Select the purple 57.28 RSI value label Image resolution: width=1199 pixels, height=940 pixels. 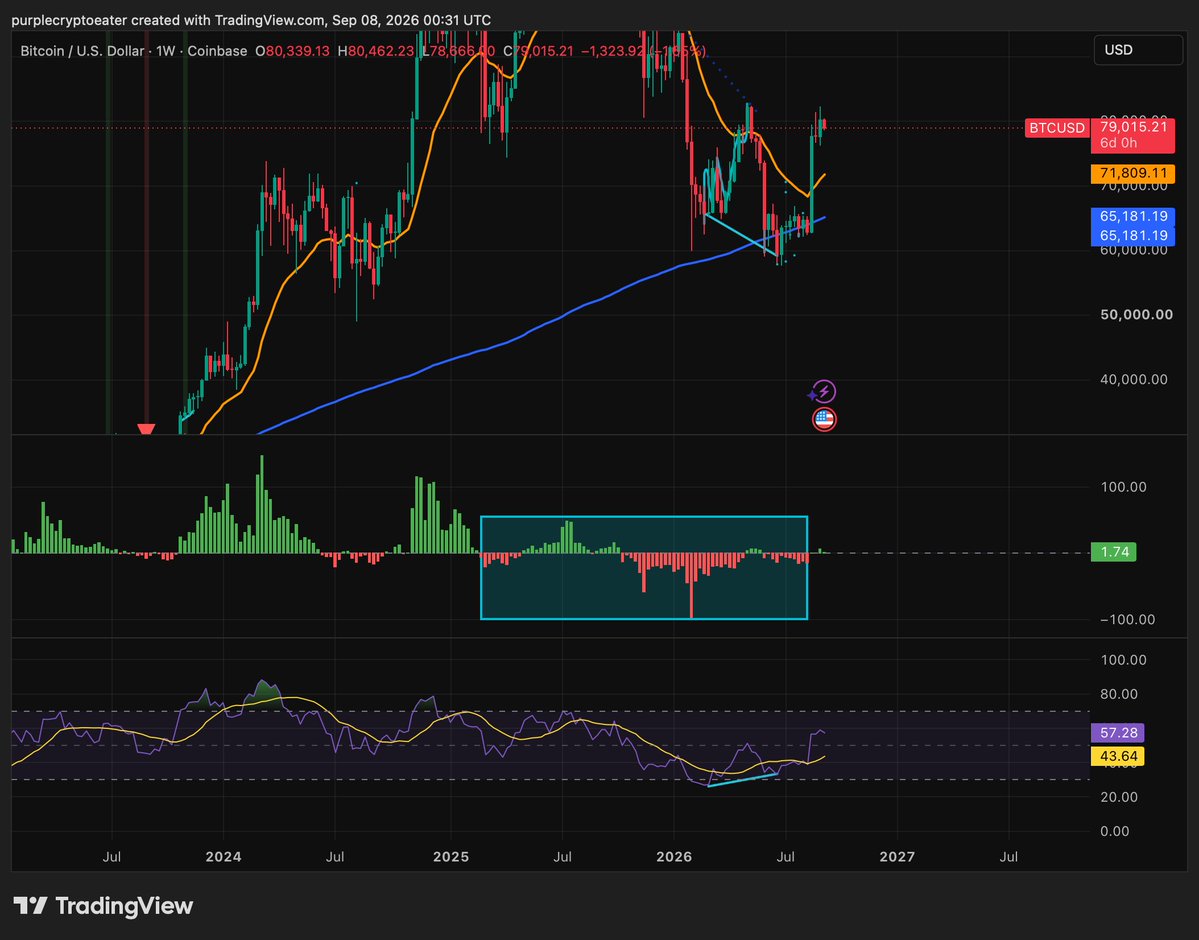tap(1117, 733)
